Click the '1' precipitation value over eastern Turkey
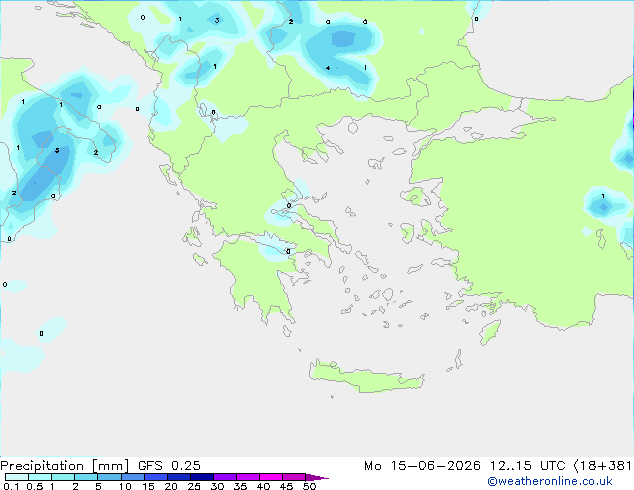This screenshot has height=490, width=634. pos(603,196)
